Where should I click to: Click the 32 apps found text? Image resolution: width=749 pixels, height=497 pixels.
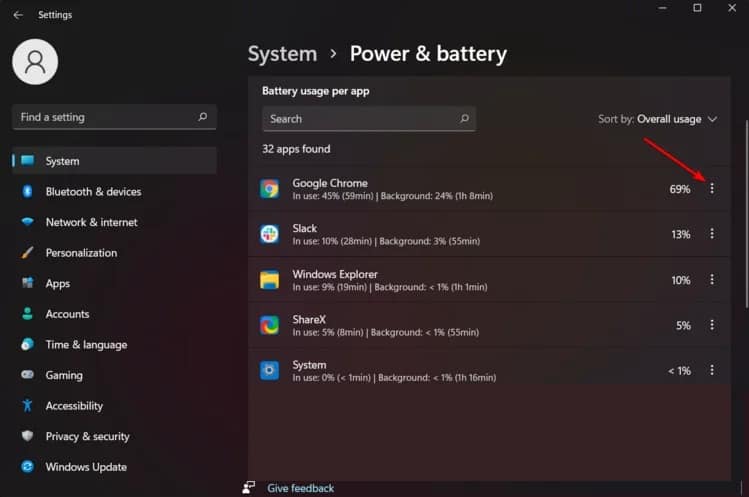point(296,149)
